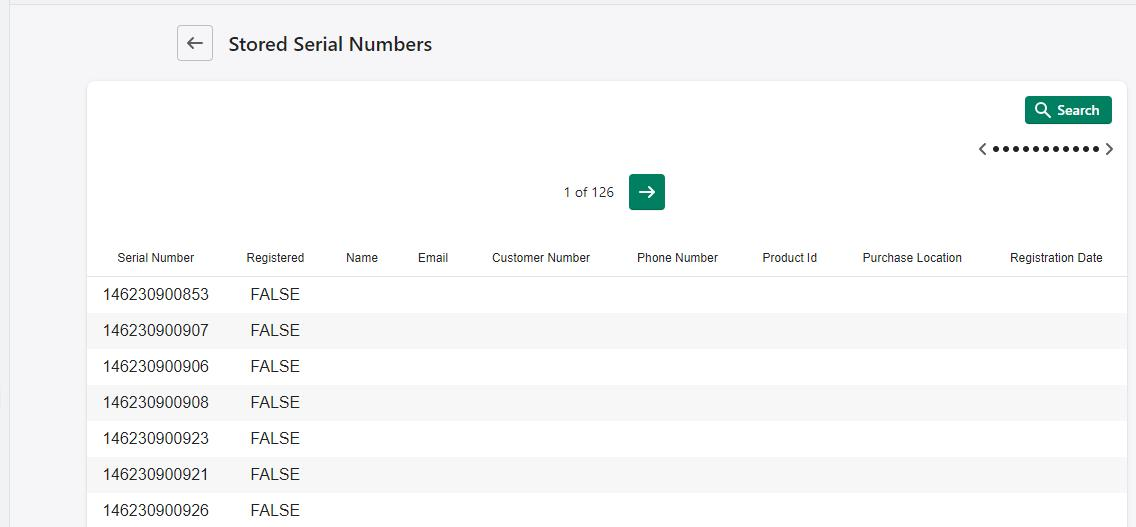Image resolution: width=1136 pixels, height=527 pixels.
Task: Select the Registered column header
Action: click(275, 258)
